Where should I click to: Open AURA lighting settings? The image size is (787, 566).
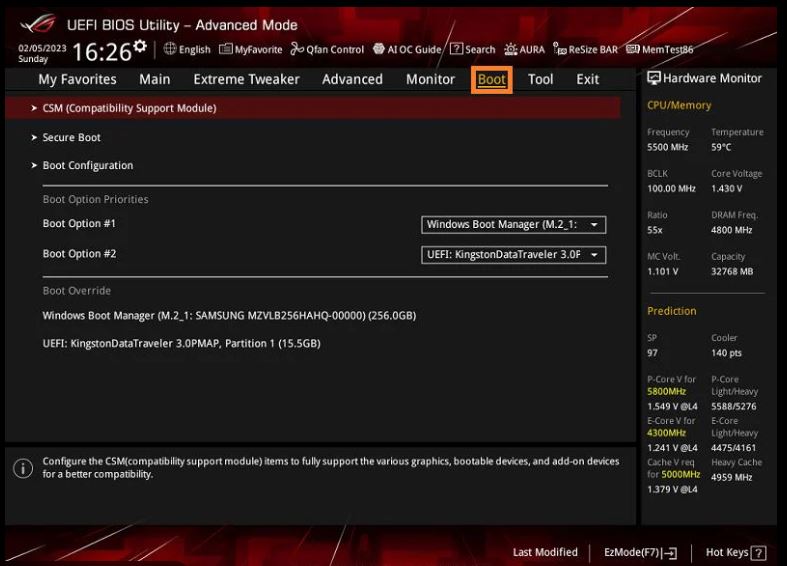pos(525,49)
